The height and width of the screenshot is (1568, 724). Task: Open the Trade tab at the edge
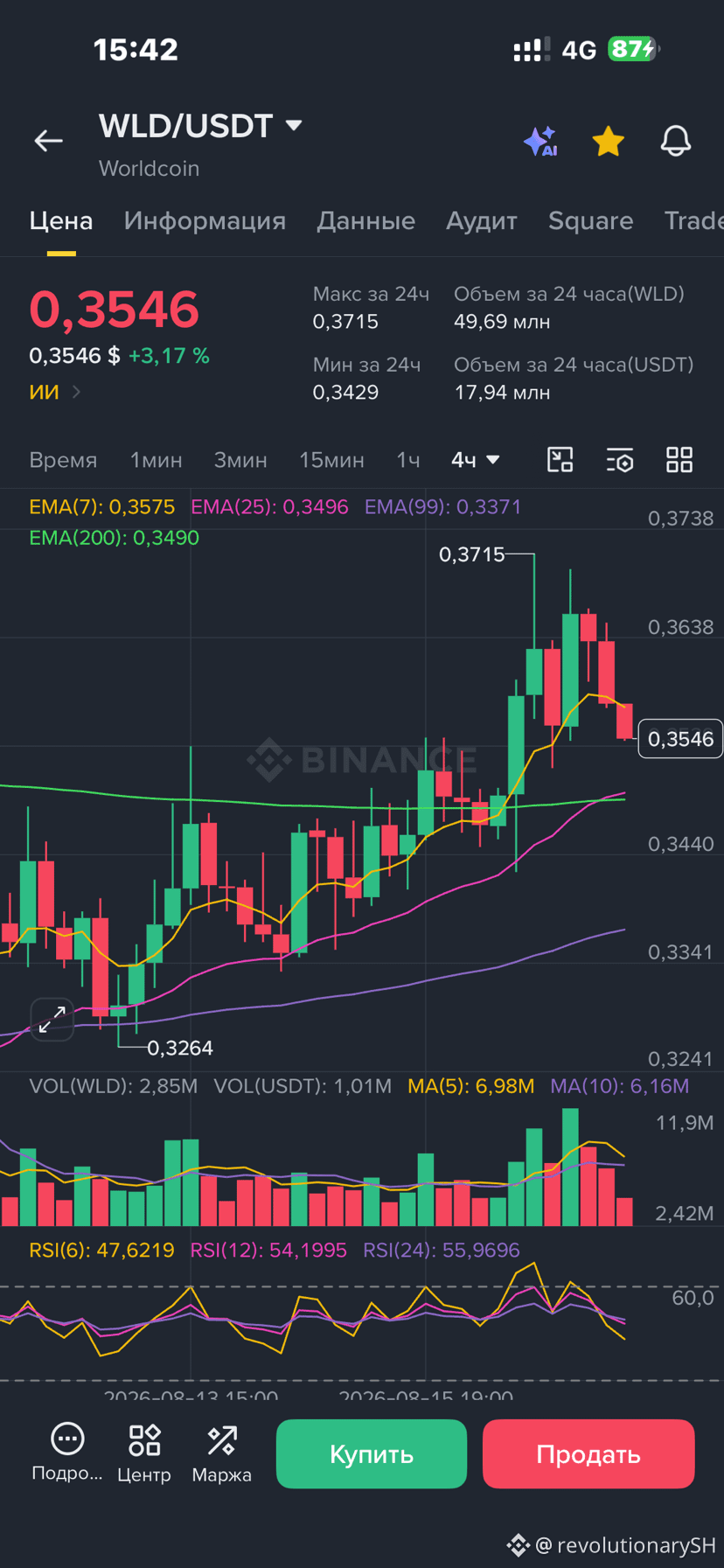(693, 220)
